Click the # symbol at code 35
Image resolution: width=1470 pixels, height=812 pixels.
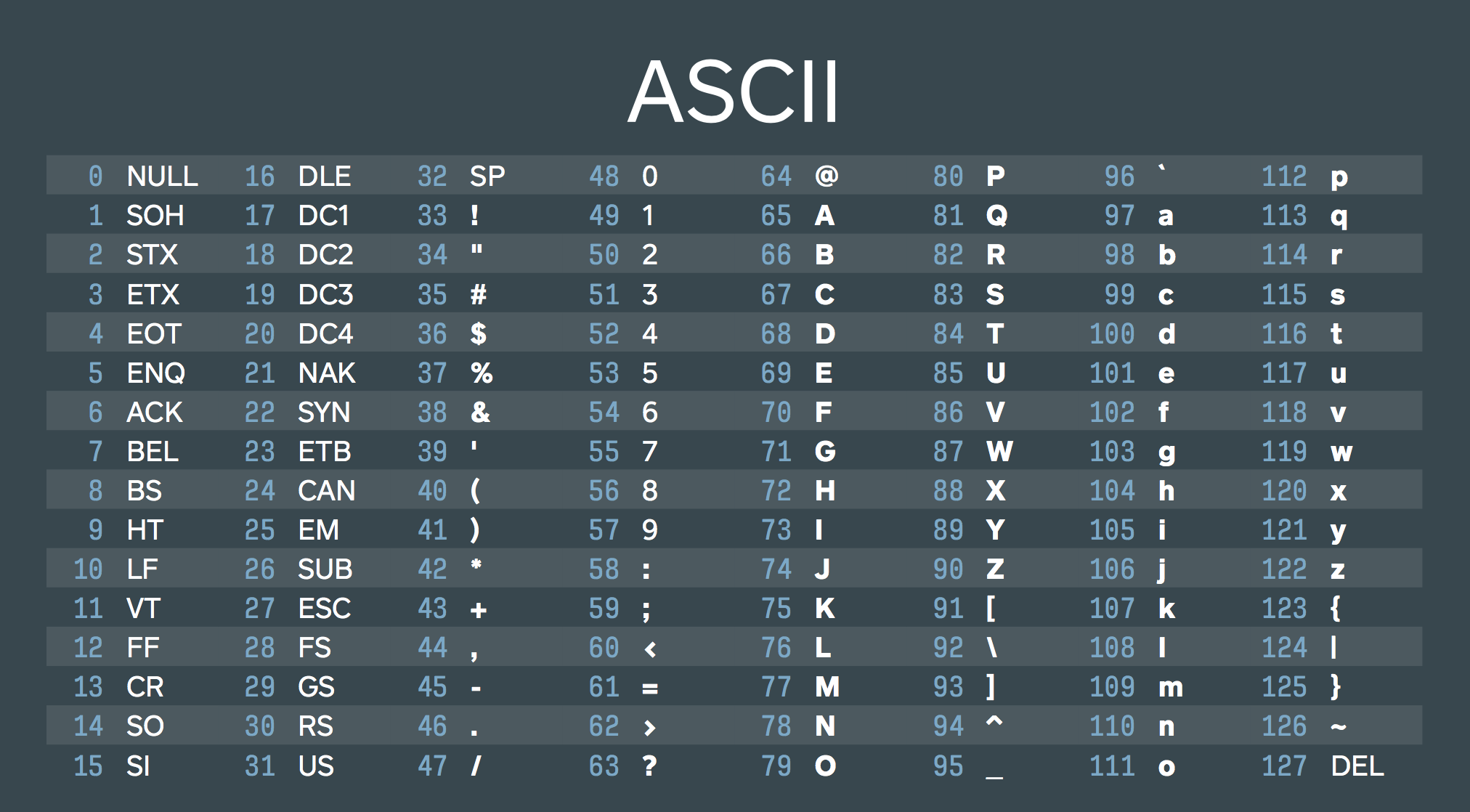pyautogui.click(x=479, y=294)
